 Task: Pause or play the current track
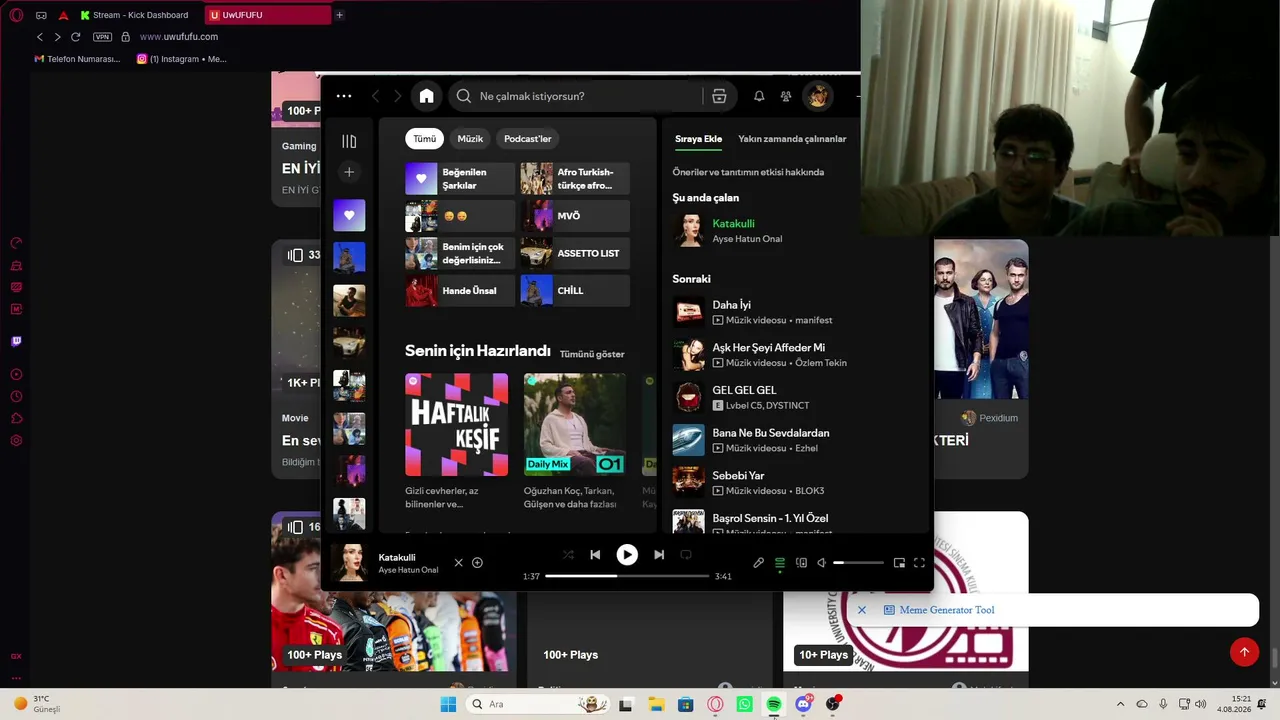tap(627, 554)
